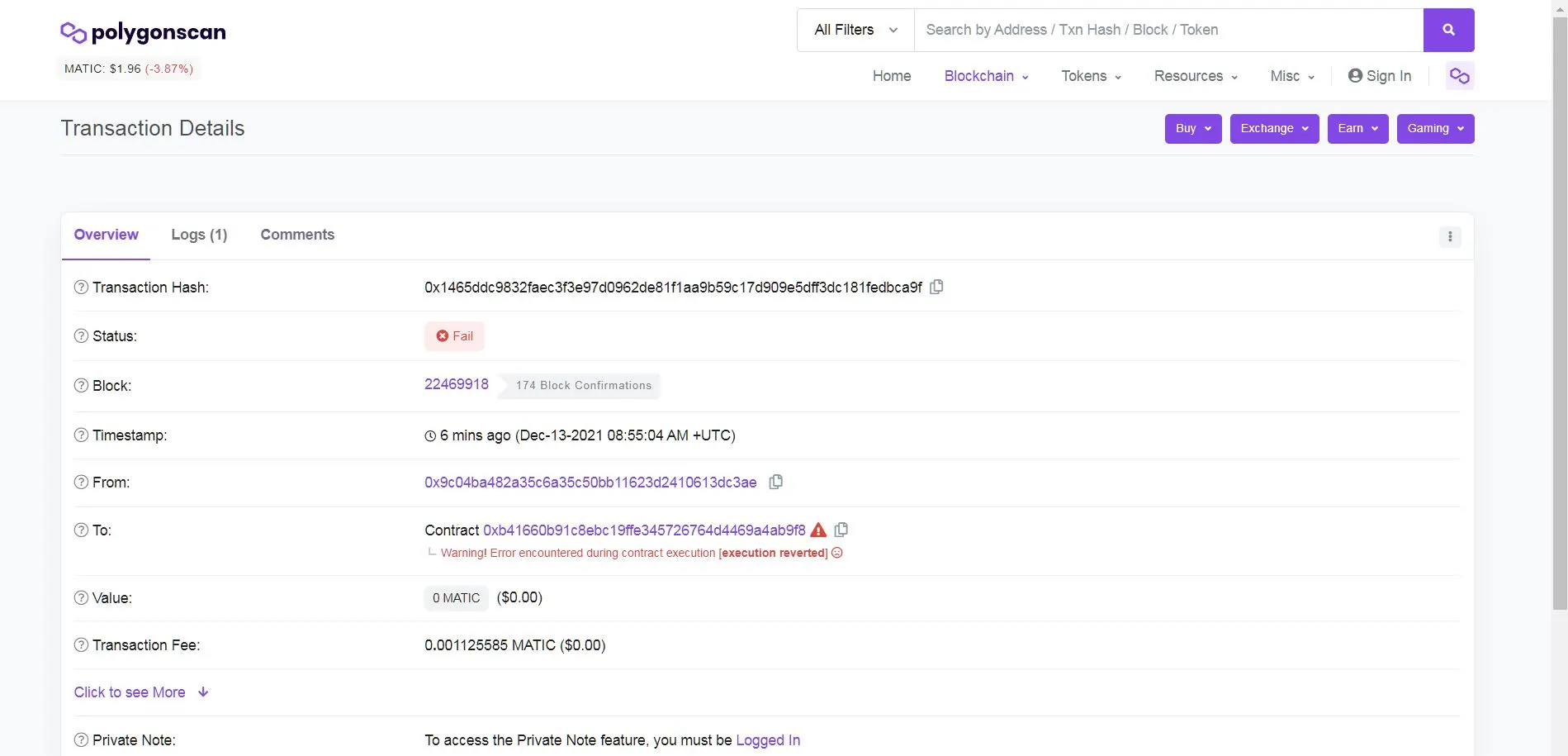Click the red warning triangle beside contract address
The image size is (1568, 756).
coord(818,530)
